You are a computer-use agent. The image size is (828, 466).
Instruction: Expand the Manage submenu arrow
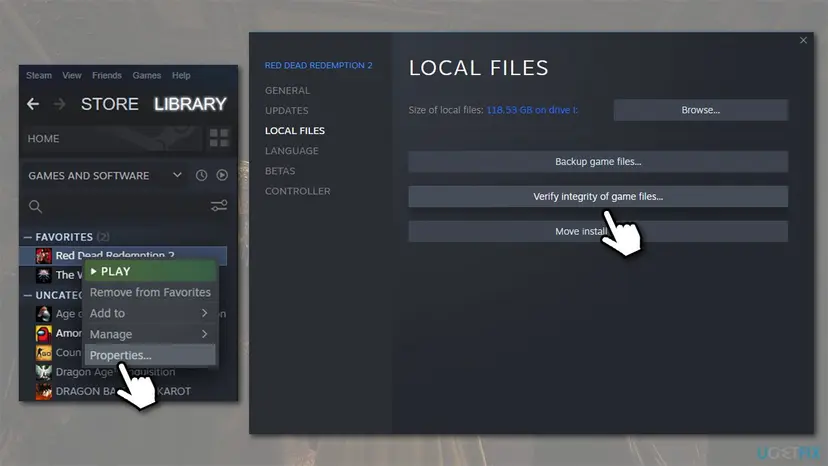[204, 334]
